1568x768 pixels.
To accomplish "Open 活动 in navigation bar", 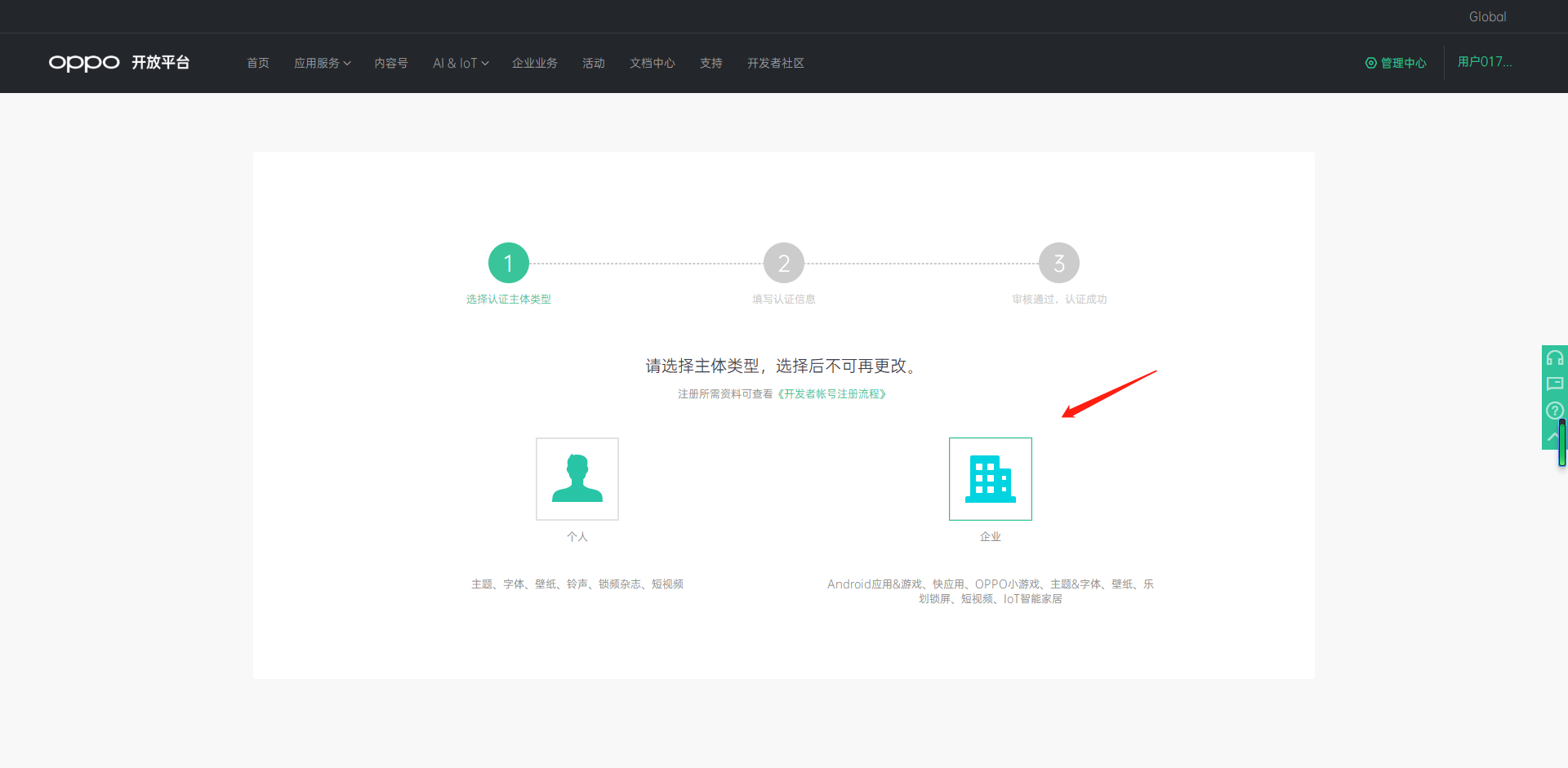I will pos(594,63).
